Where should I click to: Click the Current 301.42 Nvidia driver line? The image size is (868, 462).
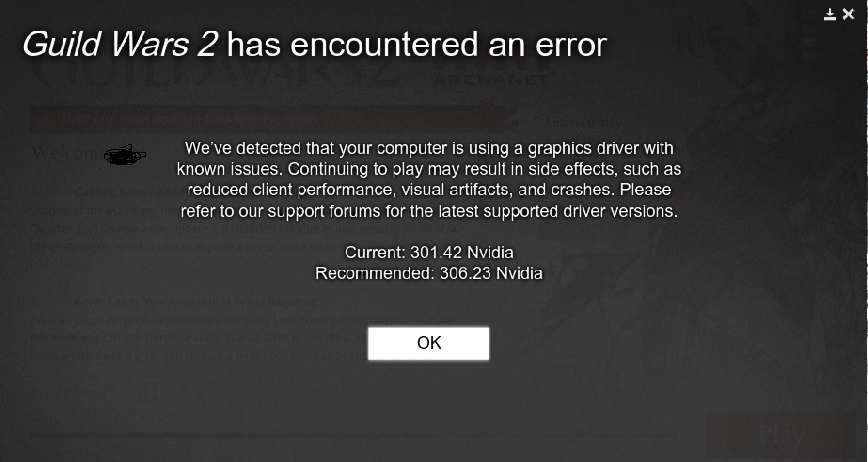tap(429, 252)
